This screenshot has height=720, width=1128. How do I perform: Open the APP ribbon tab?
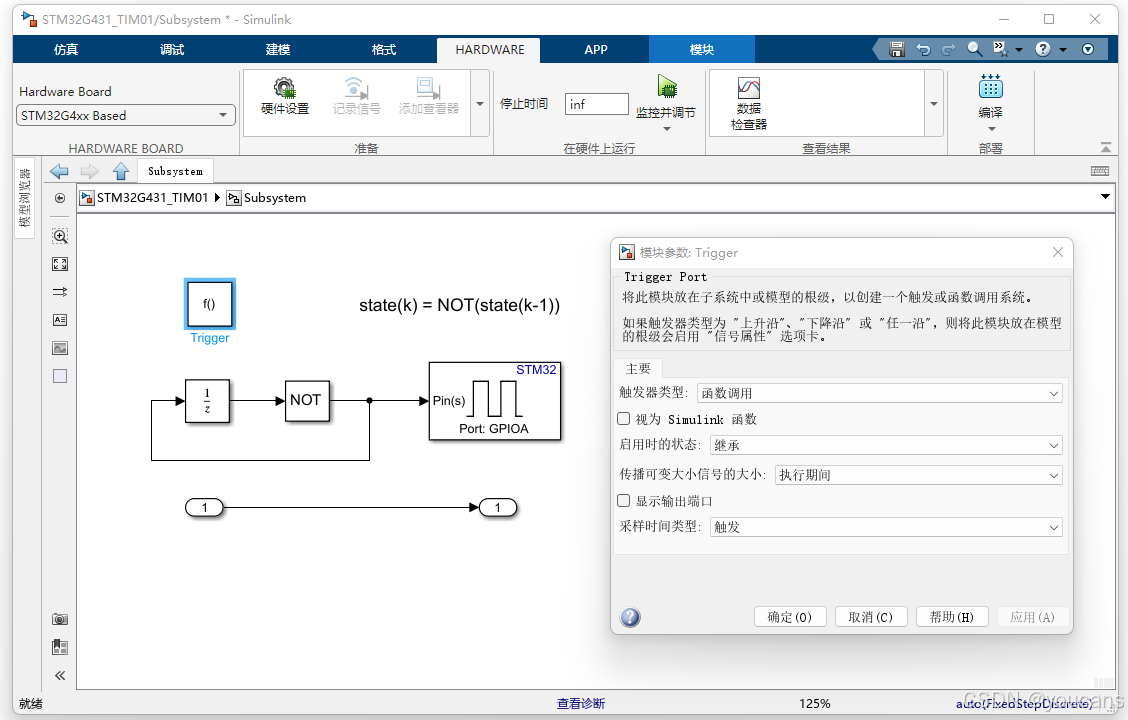click(596, 50)
